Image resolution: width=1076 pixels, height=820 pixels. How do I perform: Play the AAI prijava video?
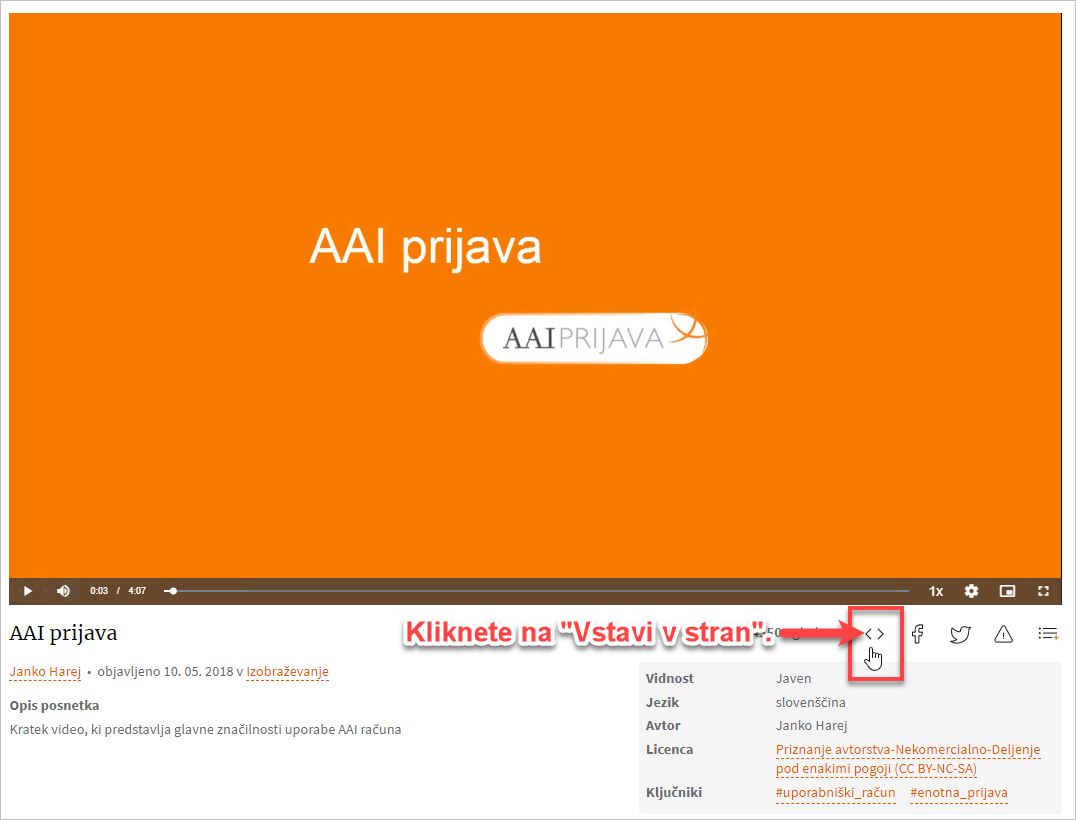pos(27,591)
